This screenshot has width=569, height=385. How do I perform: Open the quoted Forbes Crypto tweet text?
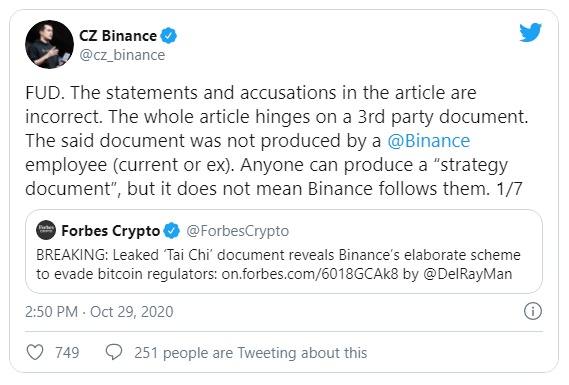click(x=278, y=265)
